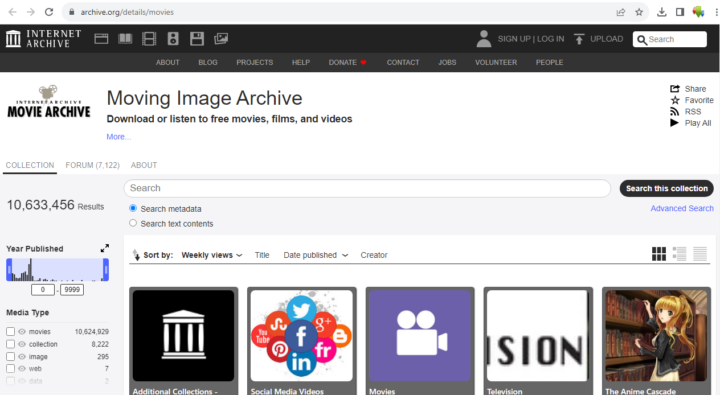
Task: Open the ABOUT tab below the header
Action: (144, 165)
